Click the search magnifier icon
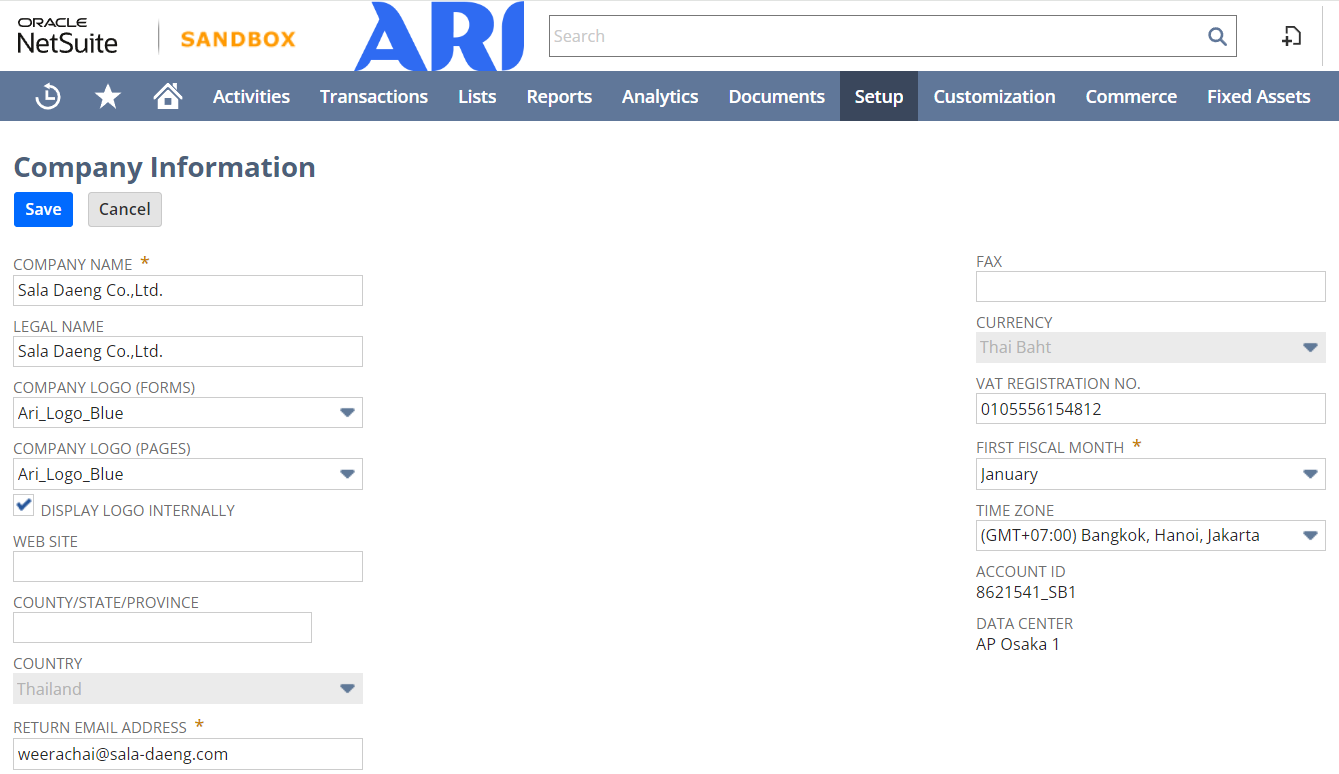 (x=1217, y=36)
